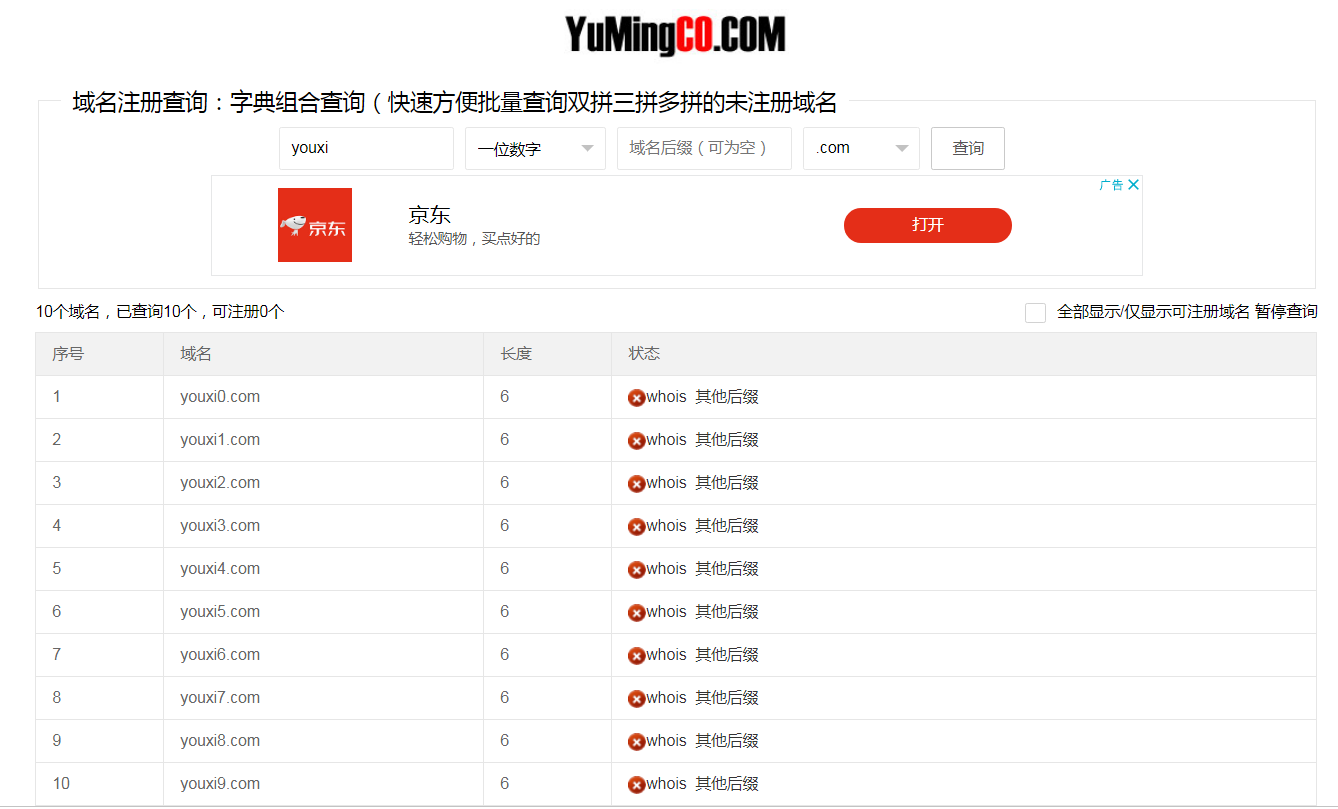Click the red status icon for youxi8.com

[636, 742]
